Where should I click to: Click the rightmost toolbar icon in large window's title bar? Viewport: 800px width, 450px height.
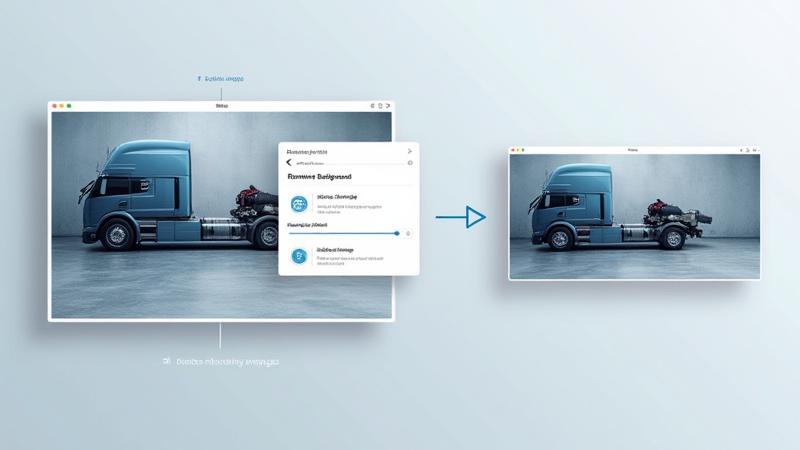coord(388,106)
